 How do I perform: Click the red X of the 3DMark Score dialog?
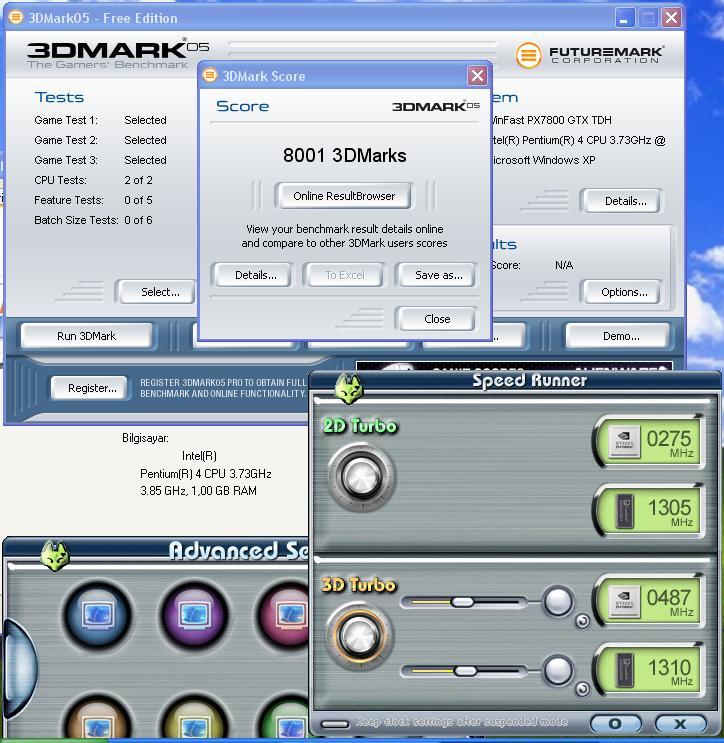(x=477, y=76)
